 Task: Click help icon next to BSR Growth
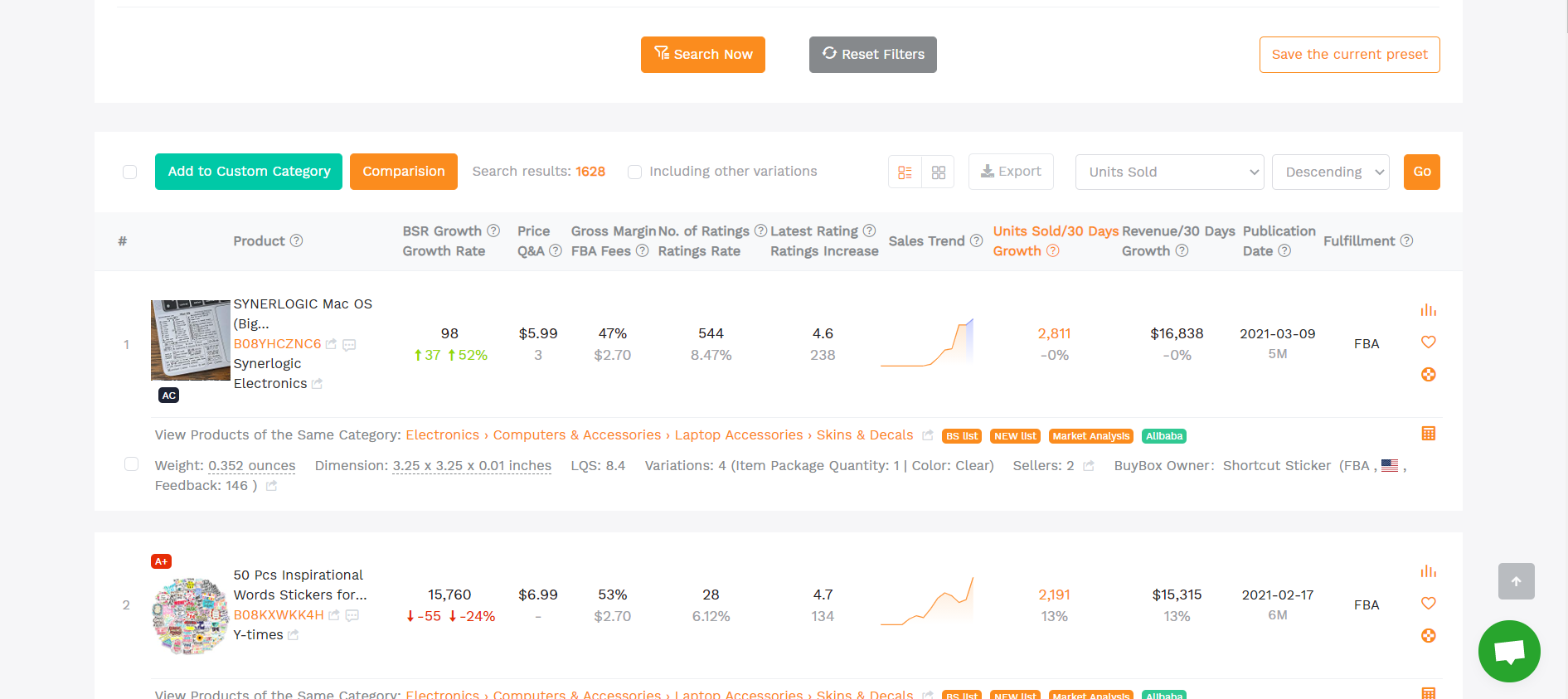pyautogui.click(x=493, y=231)
